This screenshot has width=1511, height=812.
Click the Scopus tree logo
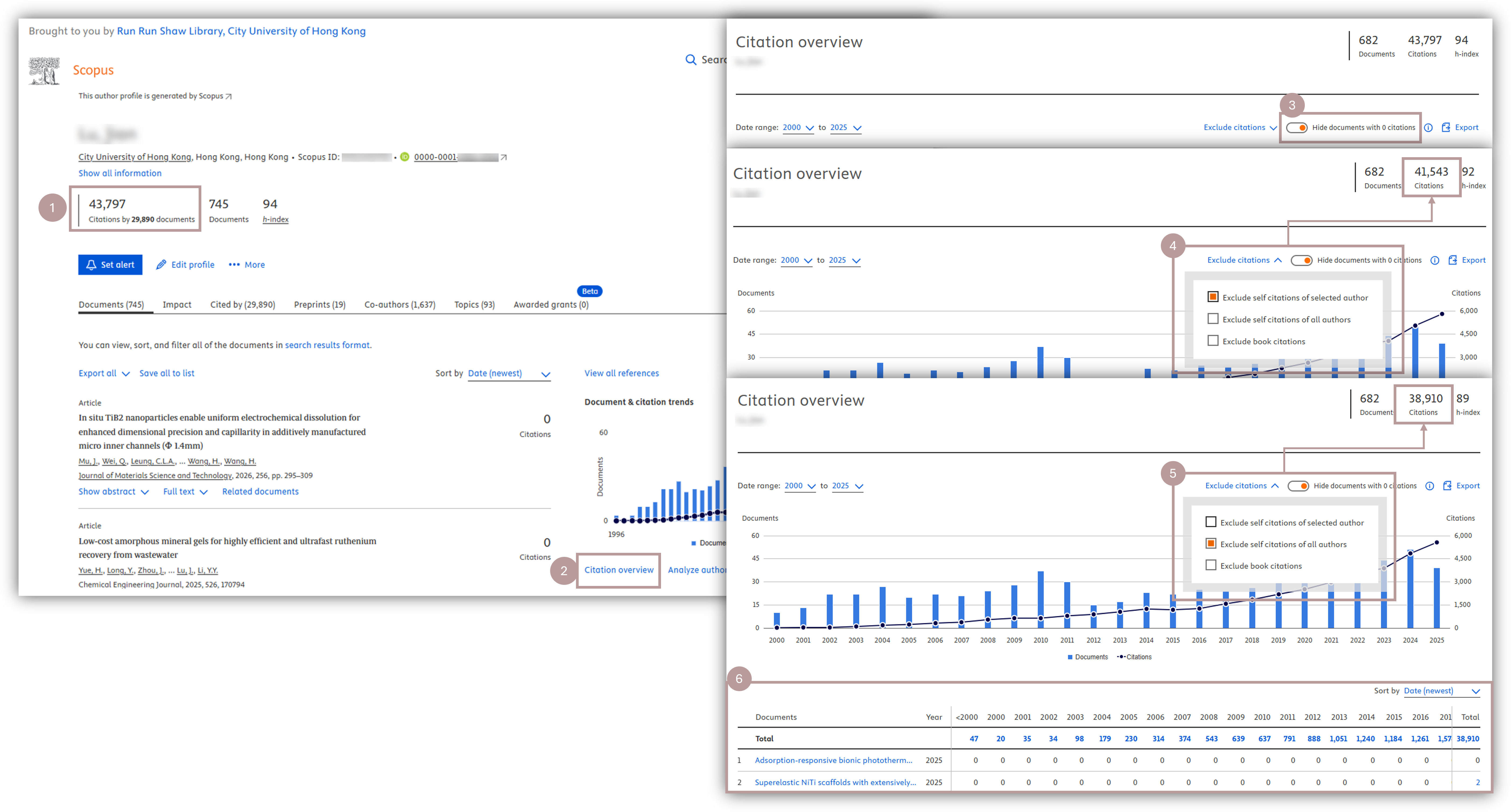click(44, 71)
